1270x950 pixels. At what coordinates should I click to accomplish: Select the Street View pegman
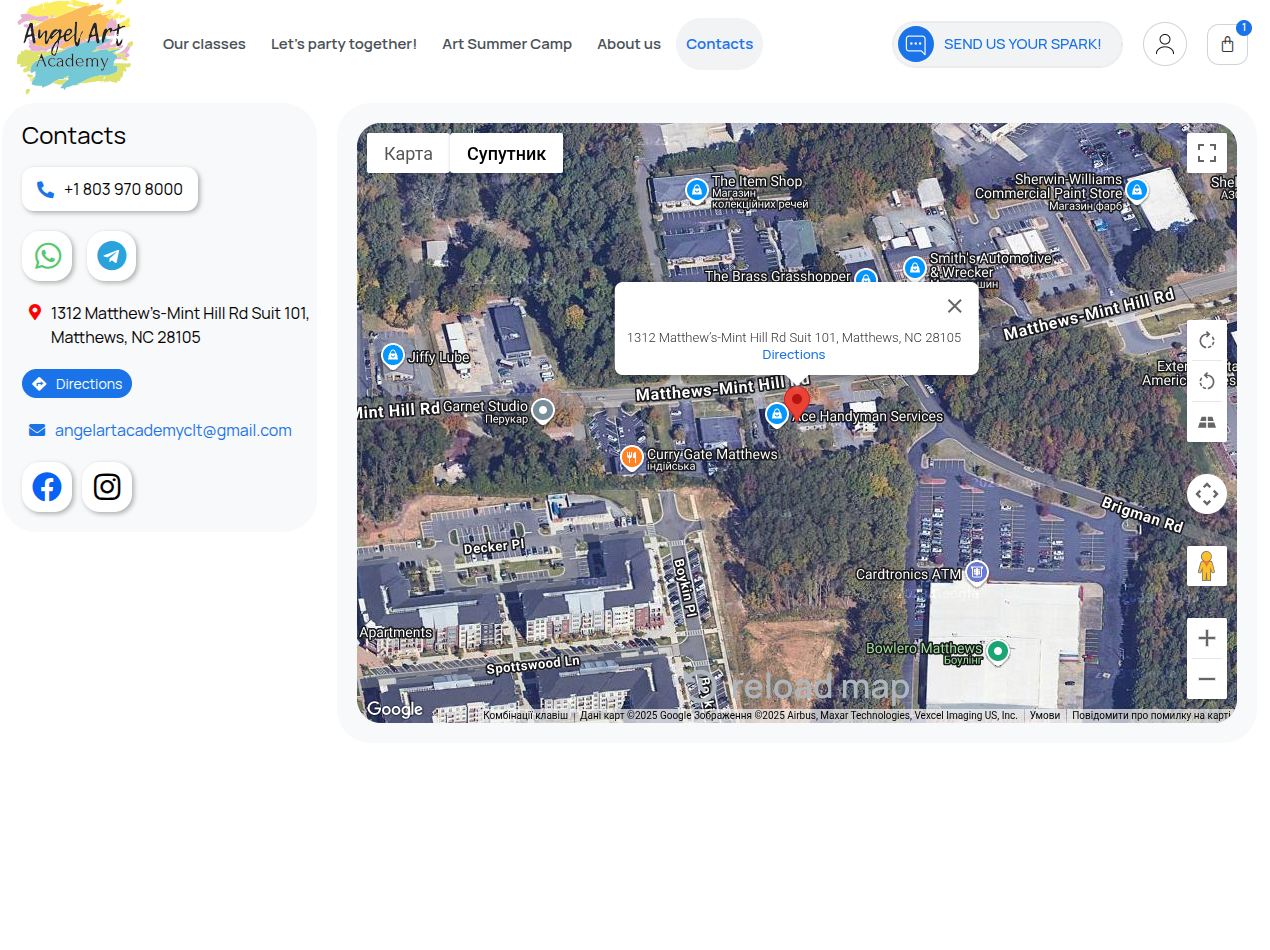tap(1206, 566)
